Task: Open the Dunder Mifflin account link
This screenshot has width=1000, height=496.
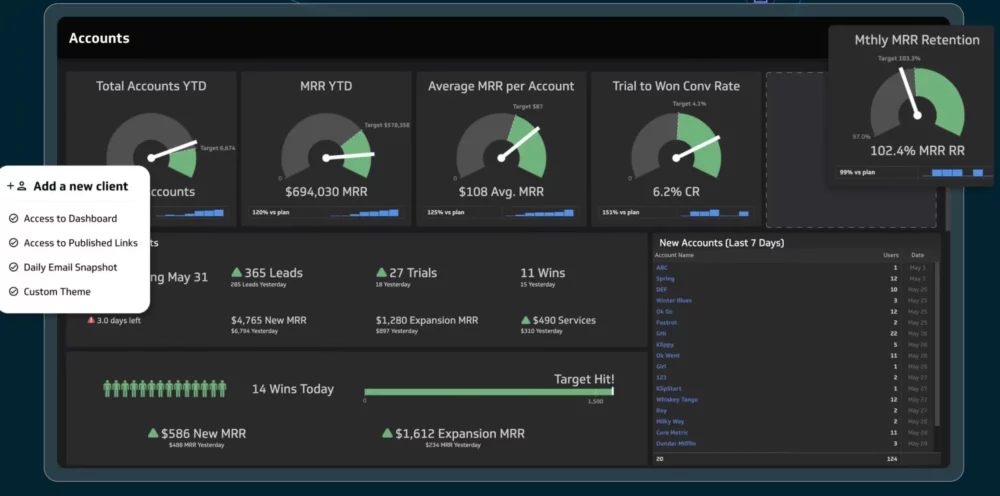Action: 676,443
